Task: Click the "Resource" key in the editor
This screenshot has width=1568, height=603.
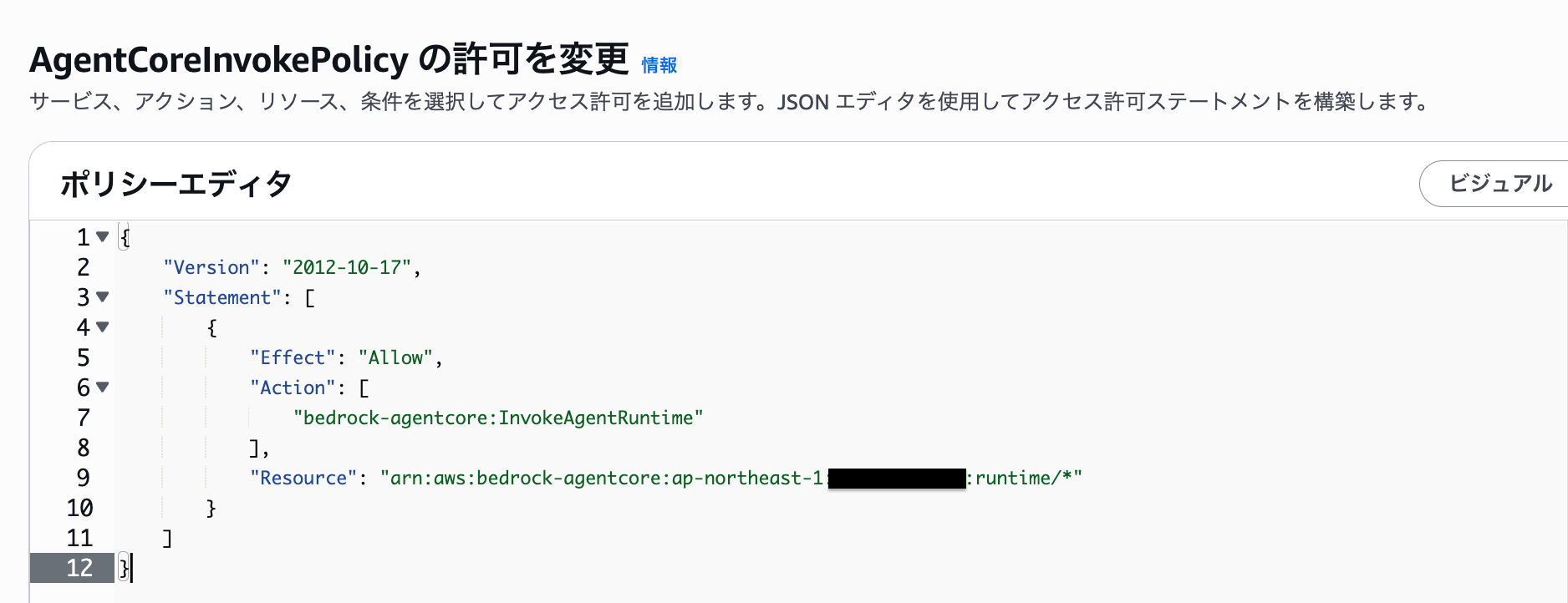Action: click(303, 478)
